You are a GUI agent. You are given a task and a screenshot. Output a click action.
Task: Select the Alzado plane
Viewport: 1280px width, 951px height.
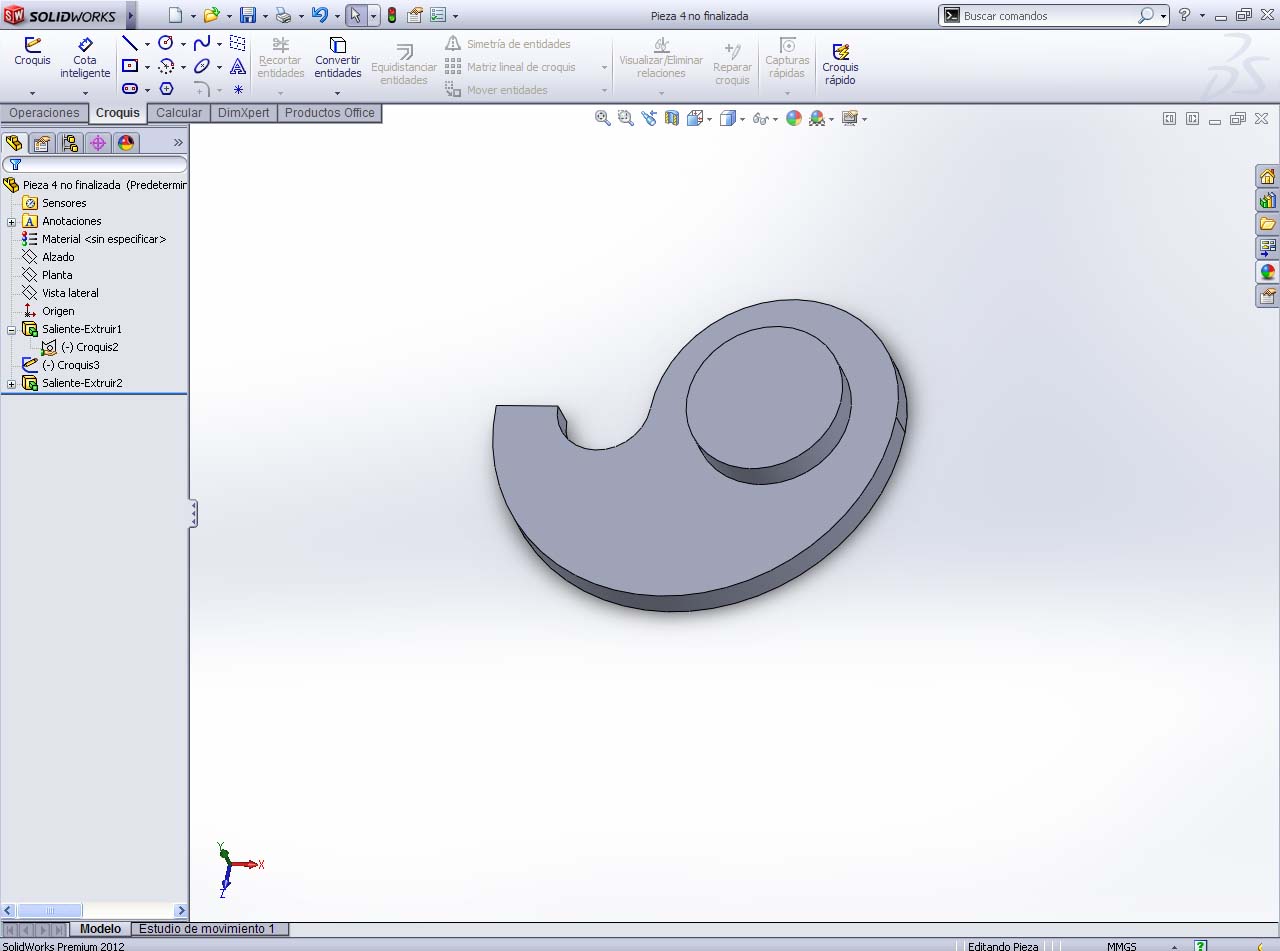(x=58, y=257)
